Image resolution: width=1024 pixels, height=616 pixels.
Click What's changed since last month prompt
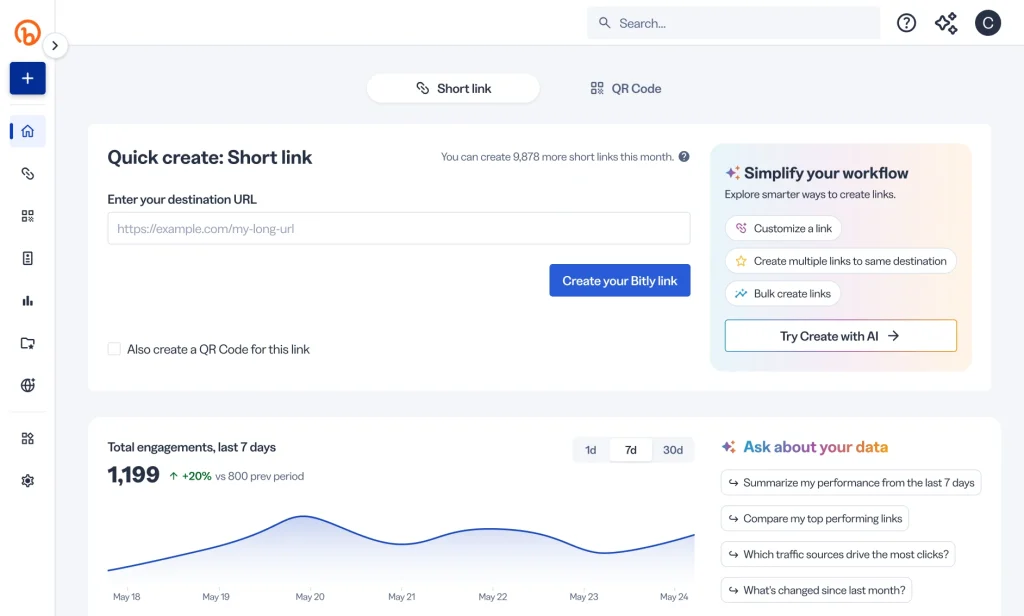click(816, 591)
